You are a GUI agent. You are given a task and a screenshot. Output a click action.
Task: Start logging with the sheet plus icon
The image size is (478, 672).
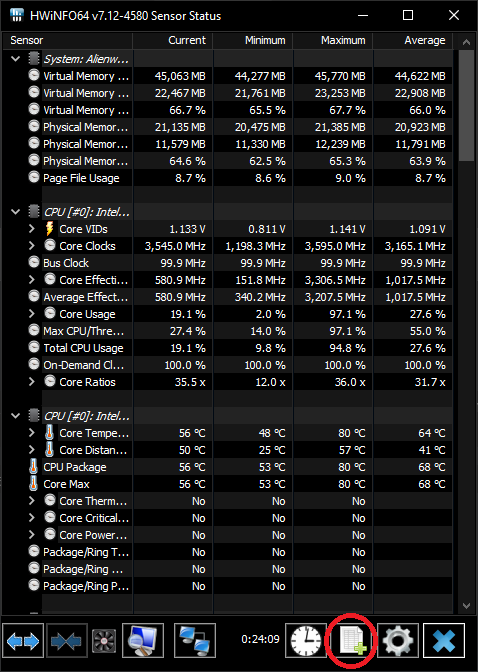pyautogui.click(x=352, y=641)
